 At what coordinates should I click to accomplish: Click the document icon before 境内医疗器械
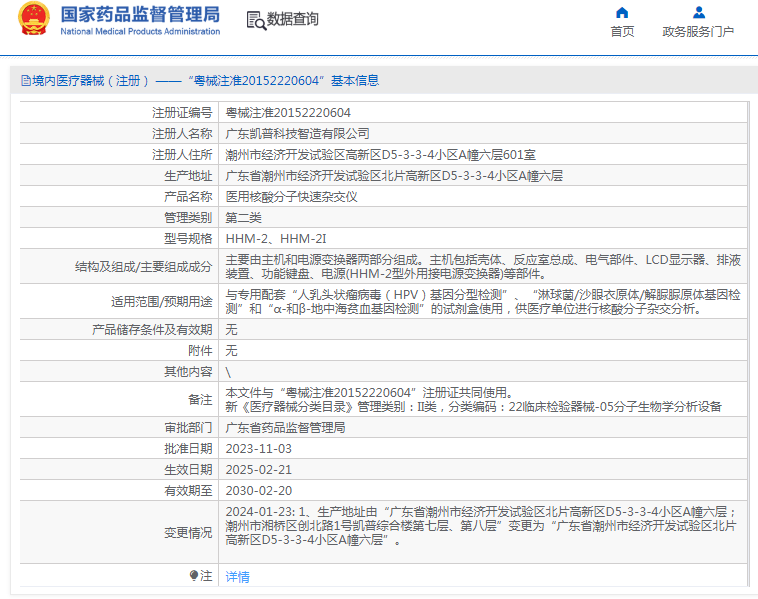(x=26, y=81)
